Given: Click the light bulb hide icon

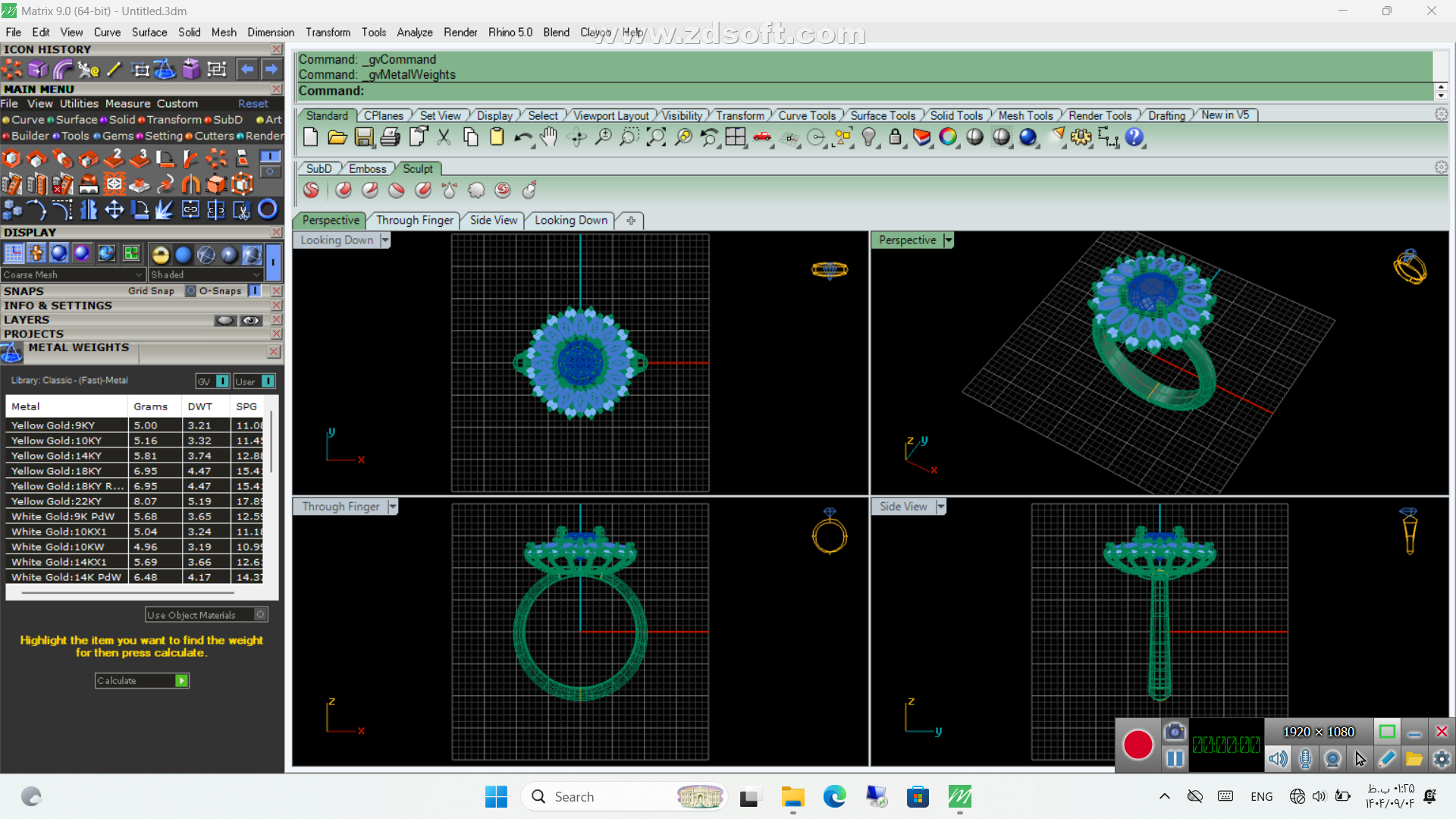Looking at the screenshot, I should [x=869, y=137].
